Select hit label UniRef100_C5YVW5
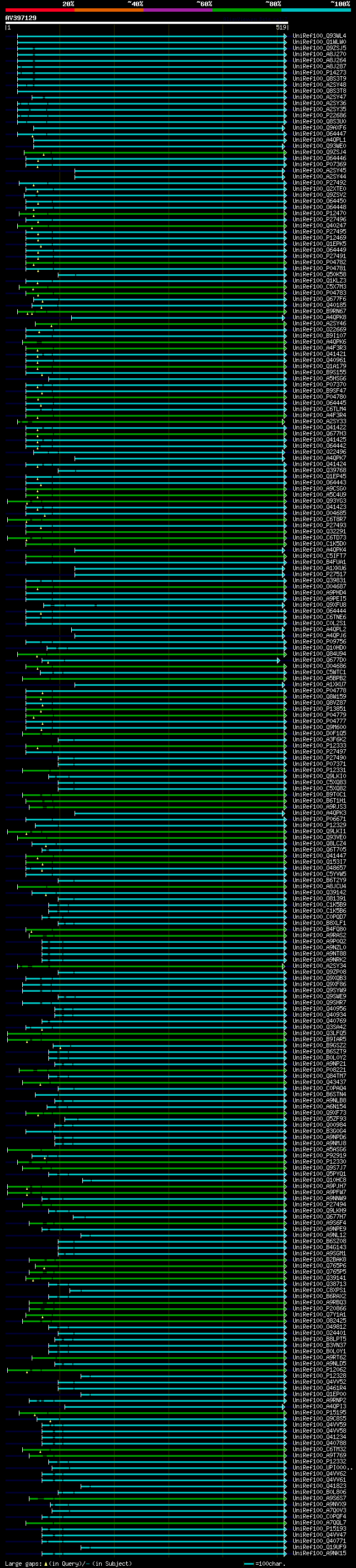This screenshot has height=1568, width=356. point(319,873)
